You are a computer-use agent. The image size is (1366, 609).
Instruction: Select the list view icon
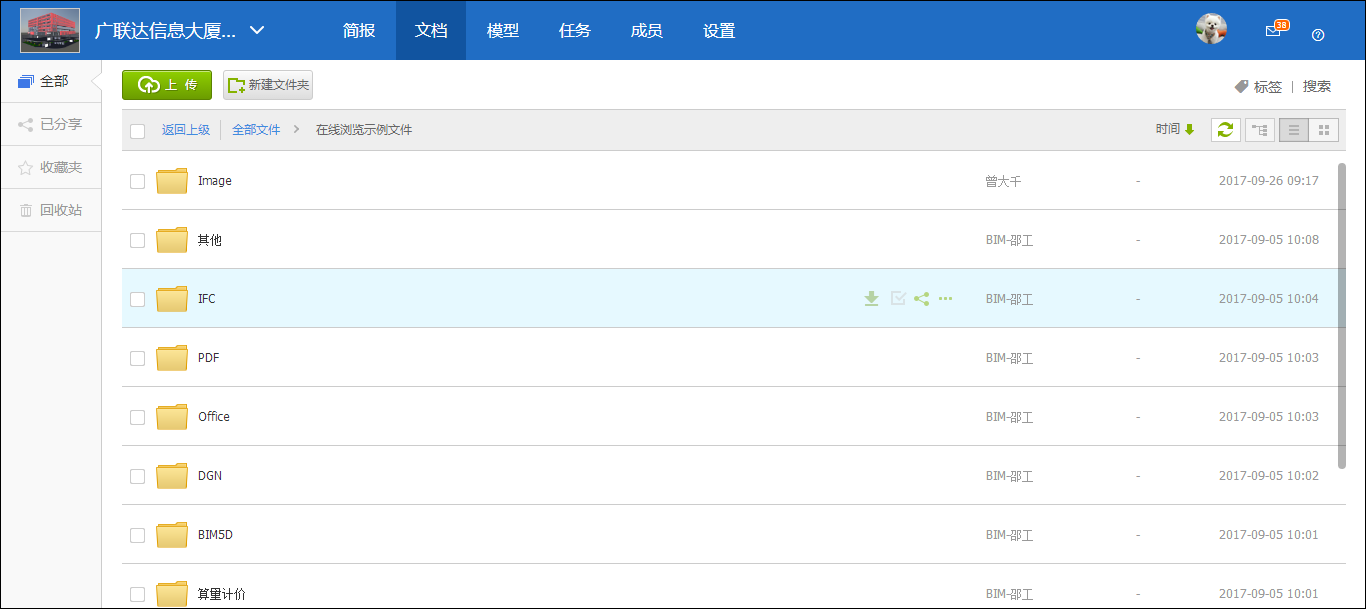(x=1293, y=130)
